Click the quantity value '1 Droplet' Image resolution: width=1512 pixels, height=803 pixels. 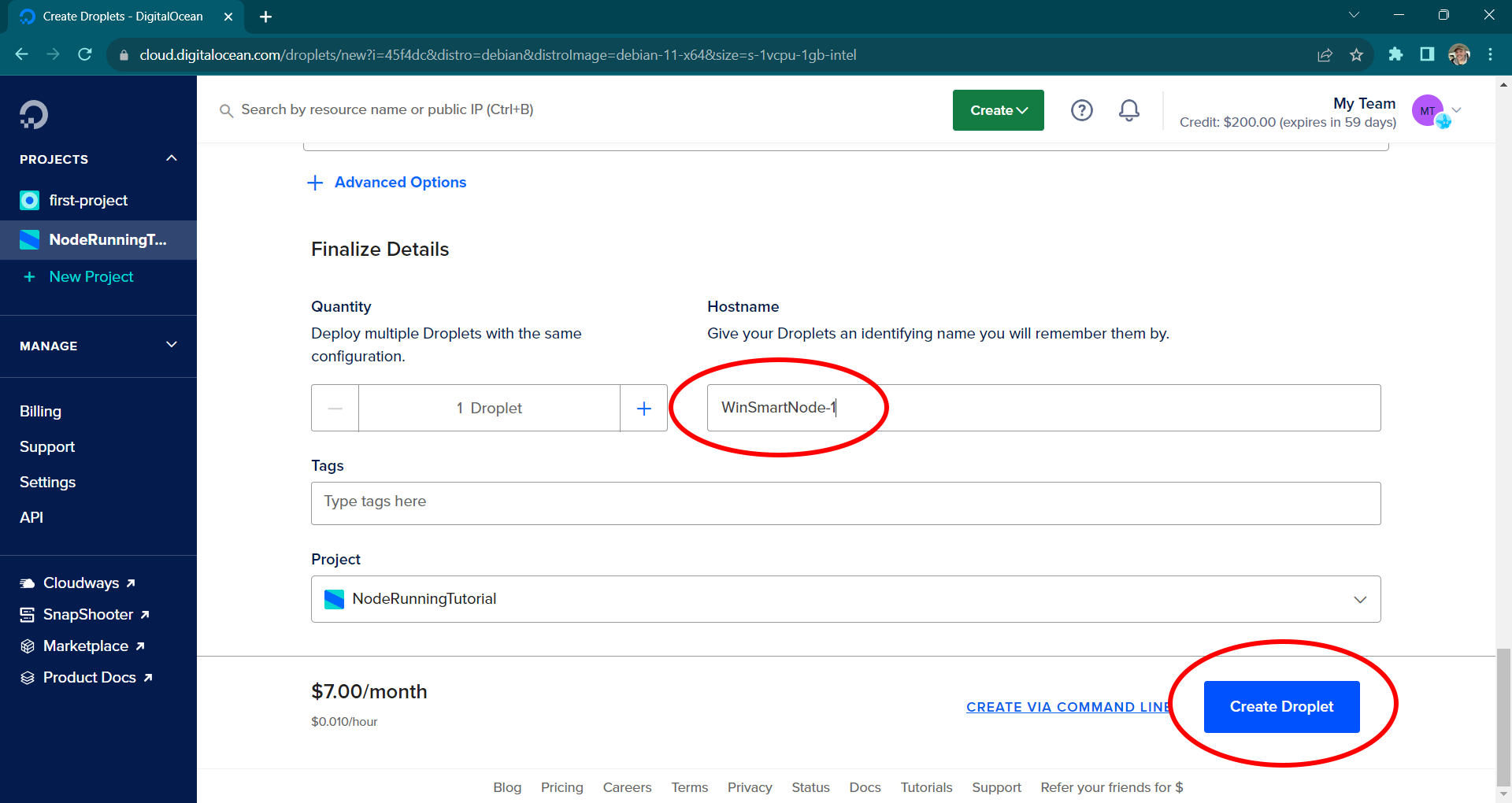(489, 408)
